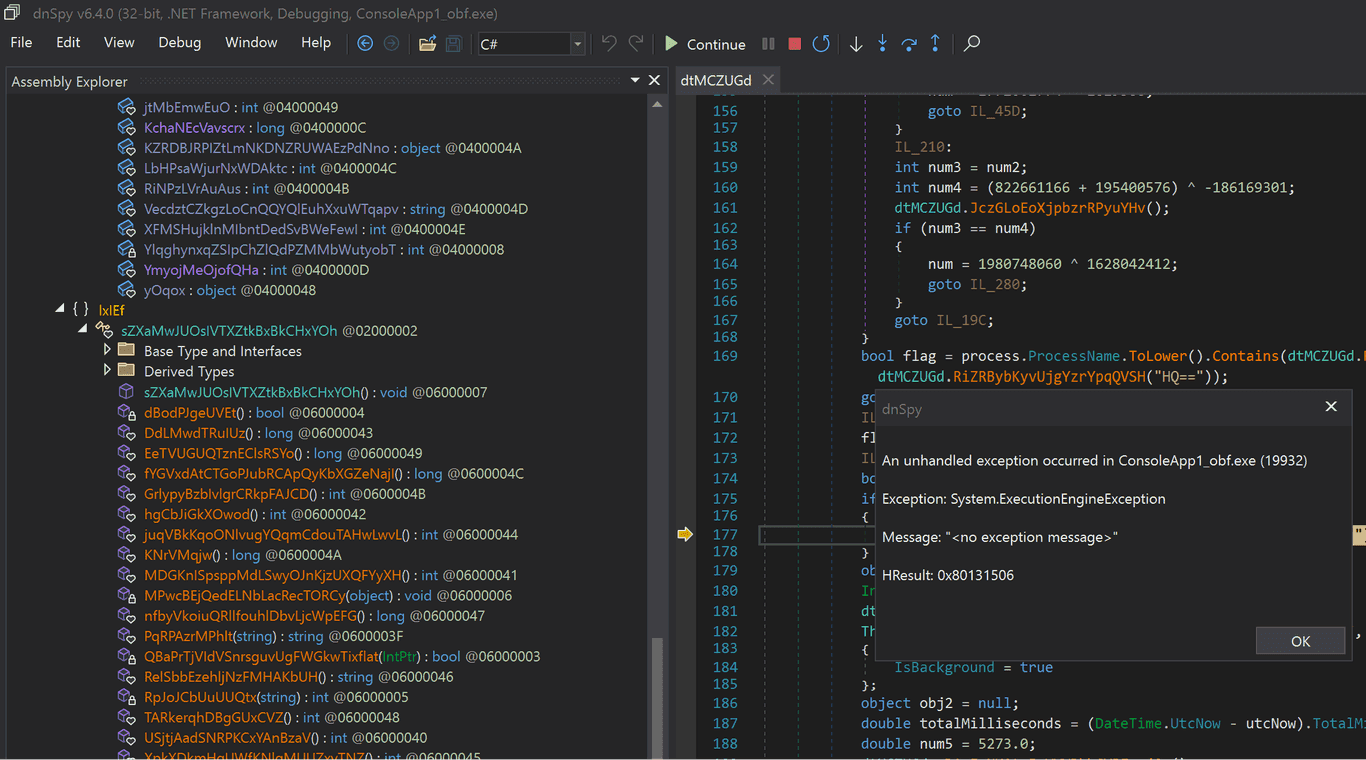Close the dnSpy exception dialog
1366x760 pixels.
click(1330, 406)
